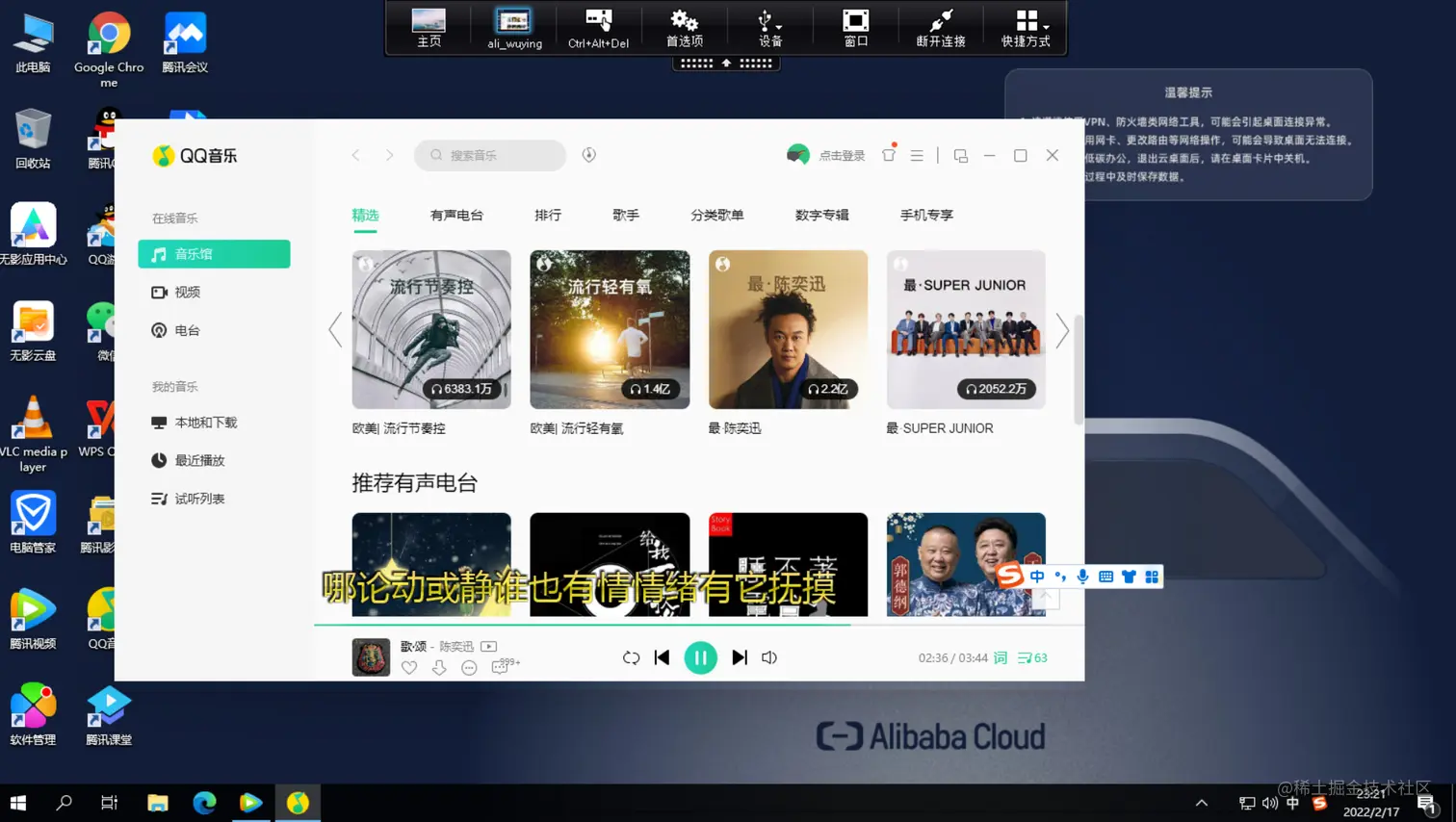This screenshot has height=822, width=1456.
Task: Show previous playlists with left carousel arrow
Action: [x=334, y=330]
